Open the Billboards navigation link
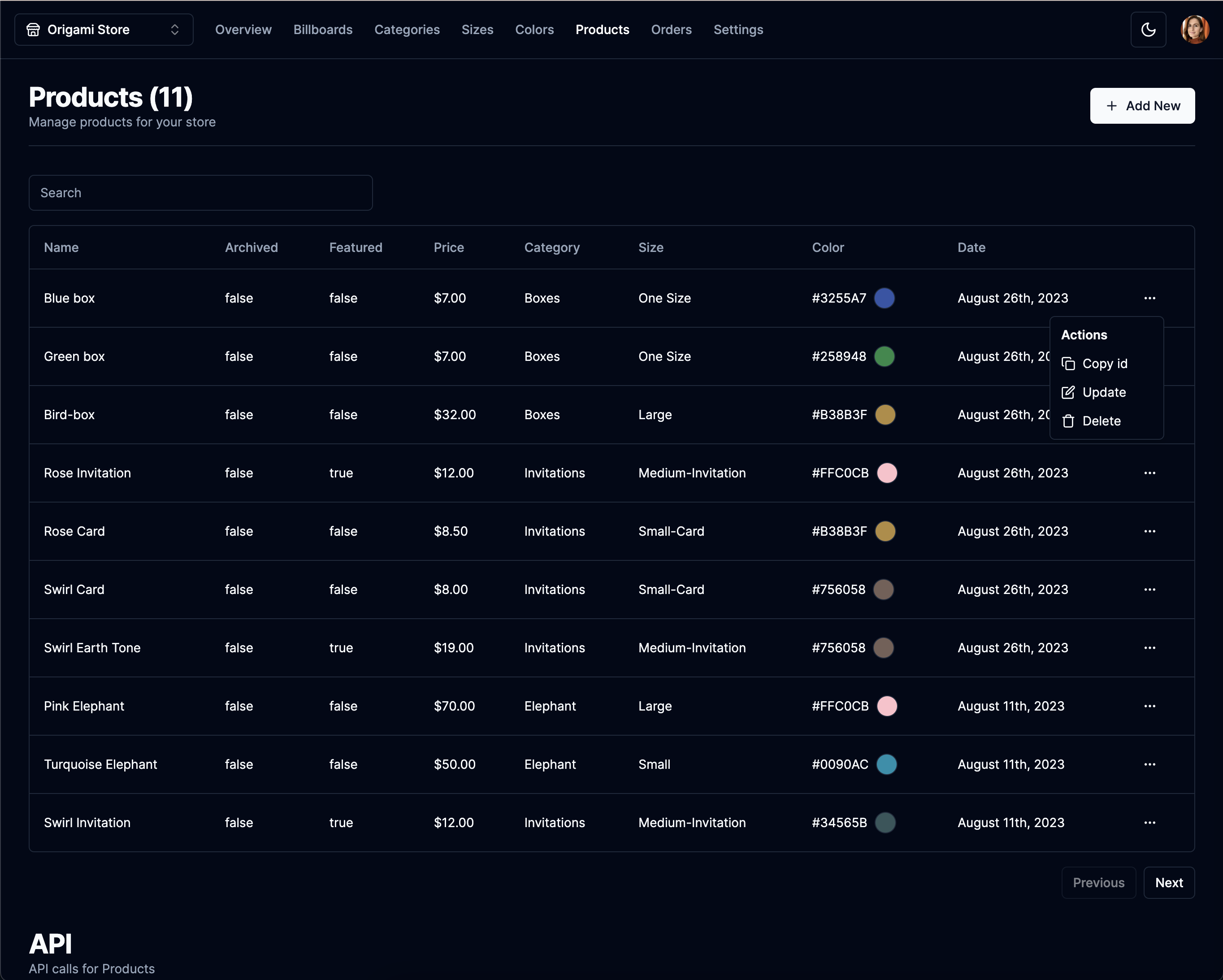The image size is (1223, 980). (x=323, y=30)
